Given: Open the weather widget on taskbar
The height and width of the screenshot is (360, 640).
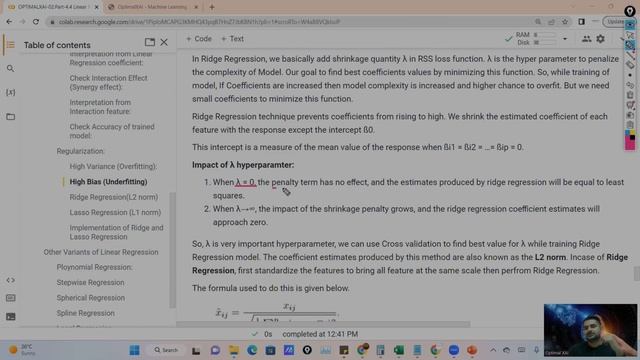Looking at the screenshot, I should click(22, 350).
